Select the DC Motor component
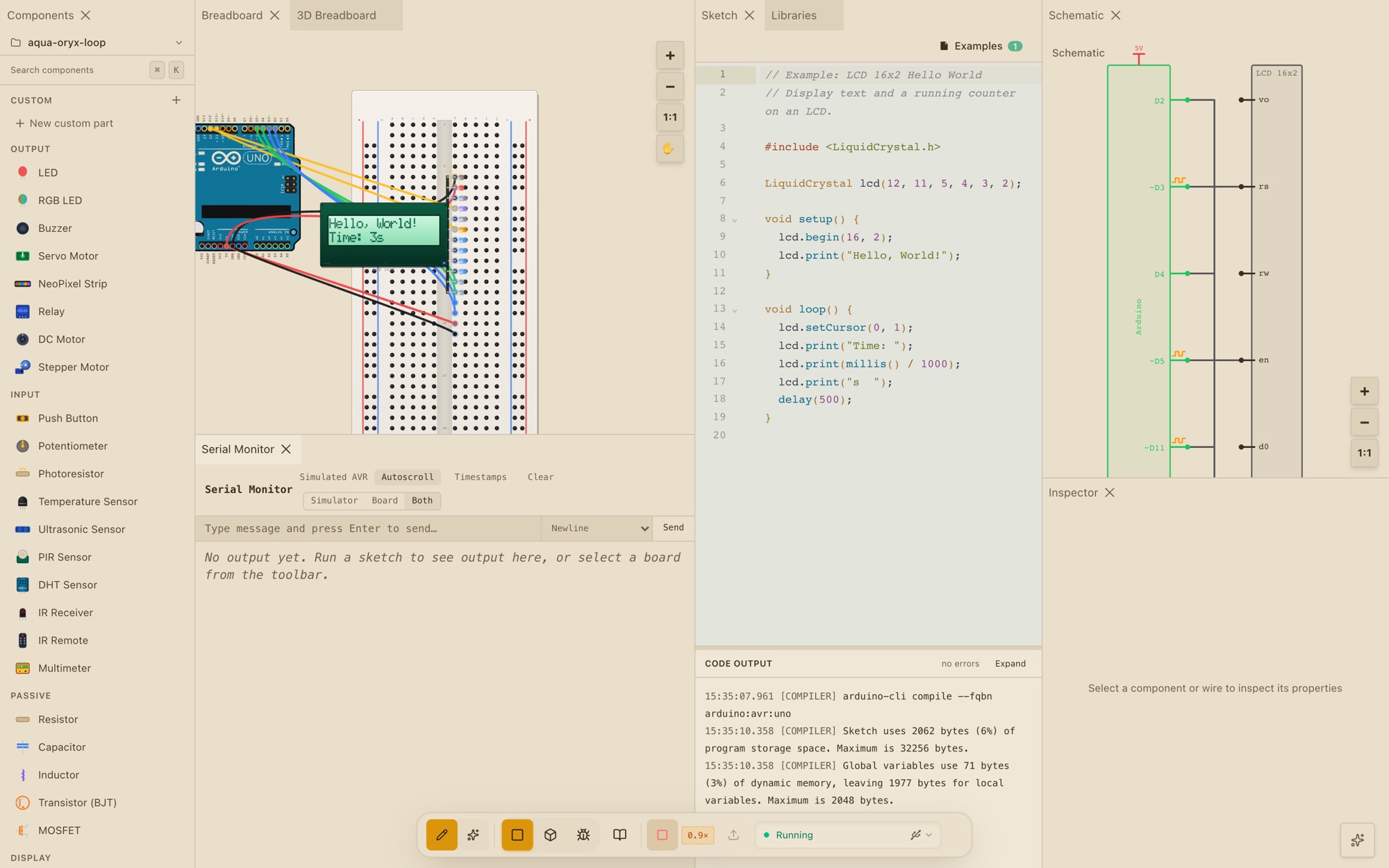The width and height of the screenshot is (1389, 868). (x=97, y=339)
